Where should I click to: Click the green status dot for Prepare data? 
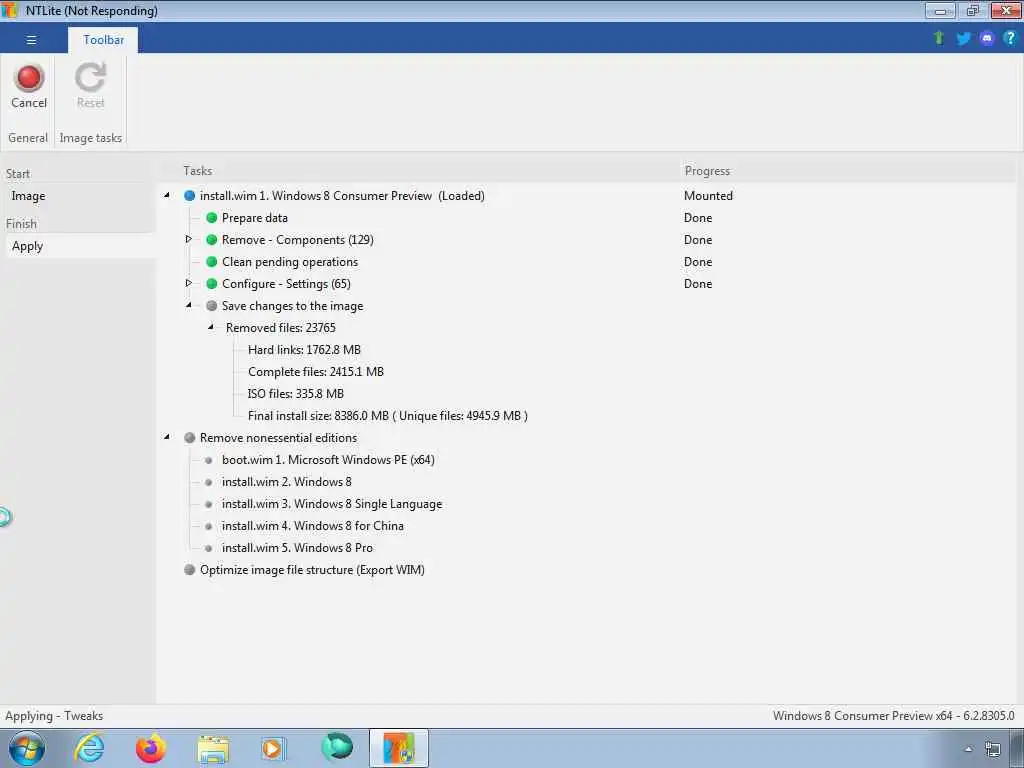(212, 217)
